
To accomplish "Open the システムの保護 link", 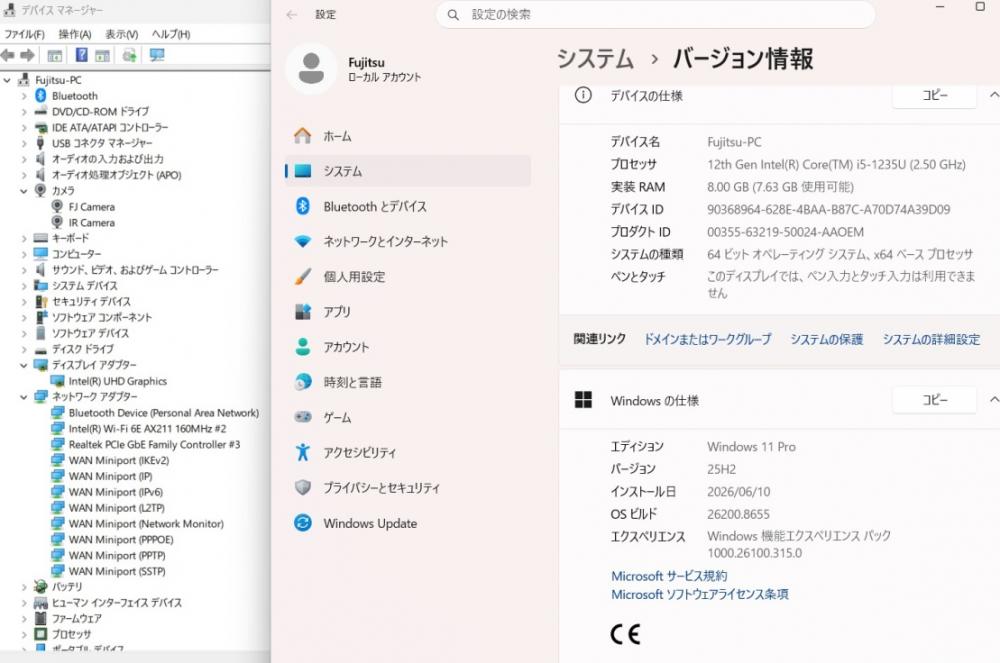I will [x=827, y=339].
